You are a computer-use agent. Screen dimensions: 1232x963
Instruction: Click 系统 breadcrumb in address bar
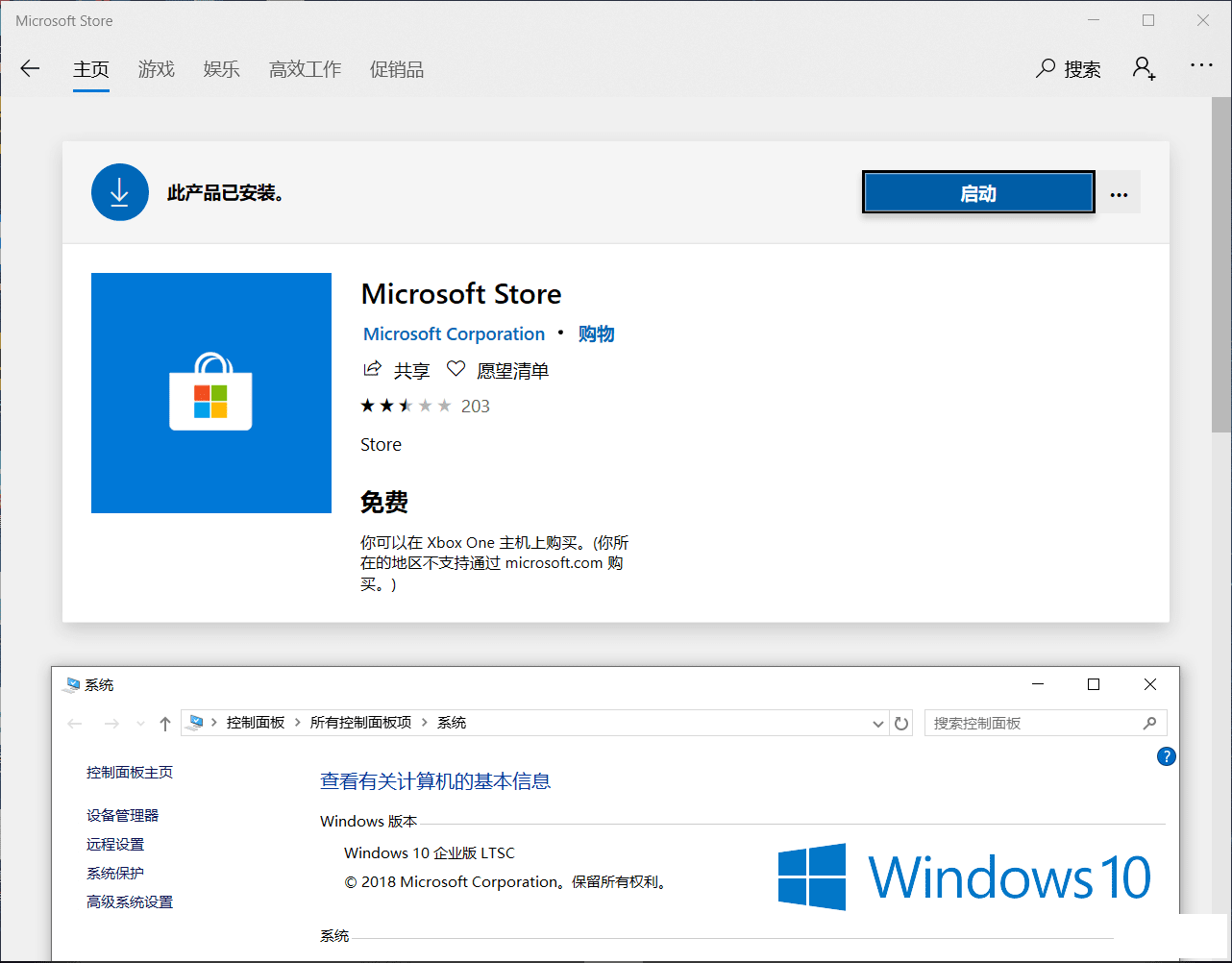[x=452, y=723]
